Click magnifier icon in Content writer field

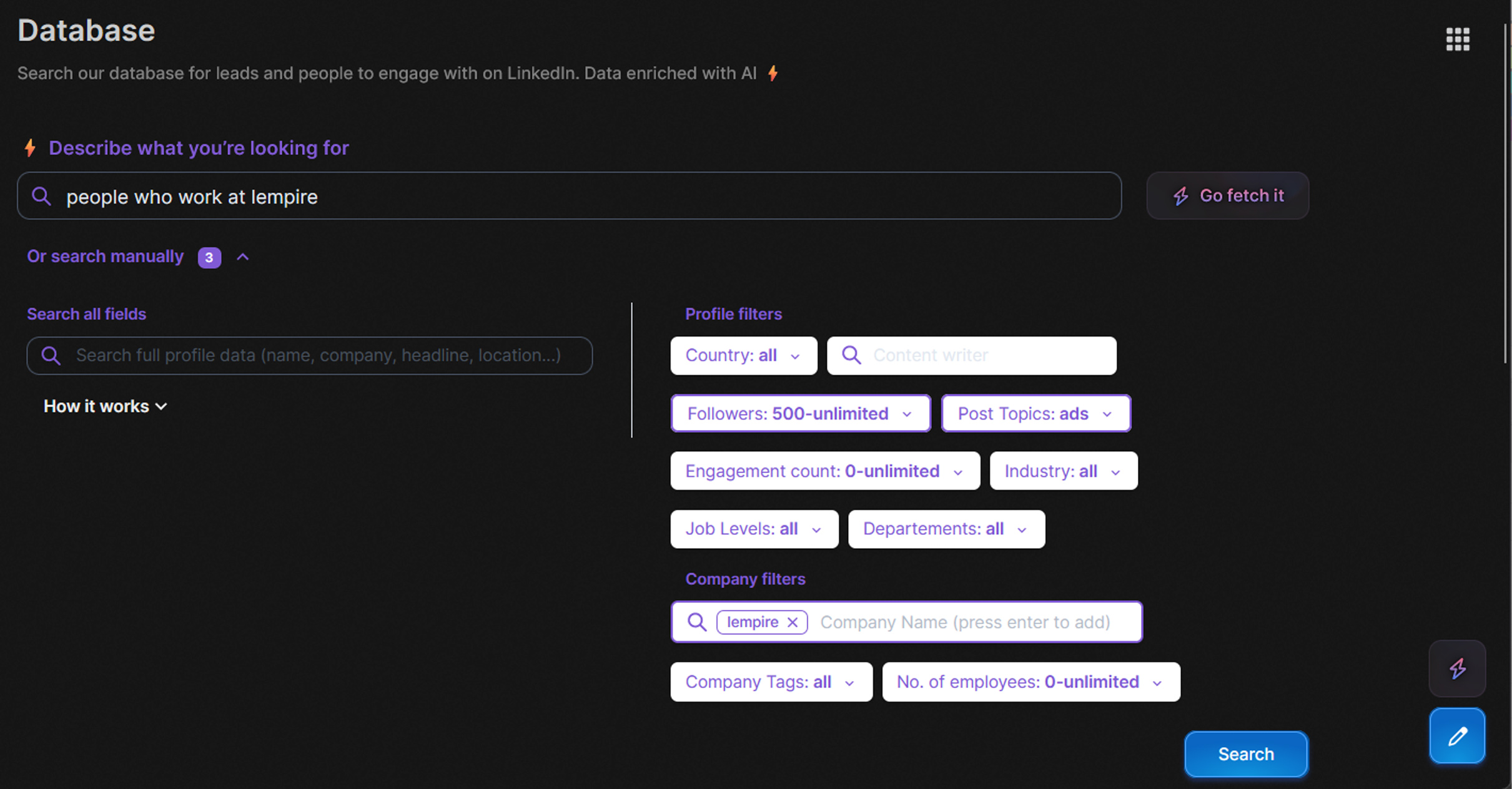pyautogui.click(x=851, y=355)
